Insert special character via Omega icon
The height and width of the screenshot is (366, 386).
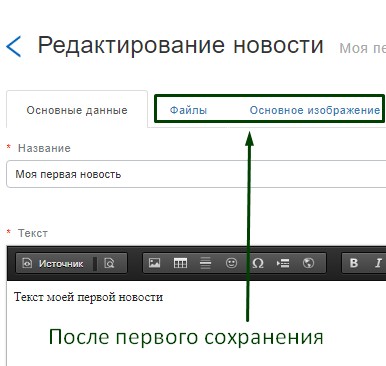point(258,263)
